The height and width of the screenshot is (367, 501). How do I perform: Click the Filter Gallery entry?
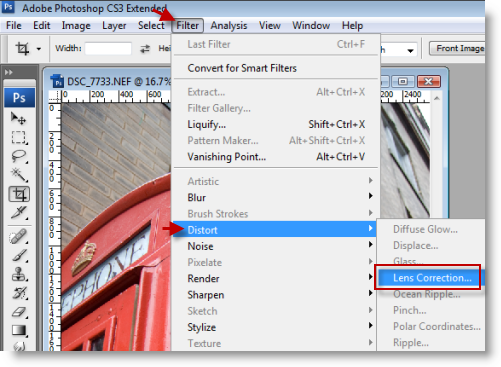point(276,108)
